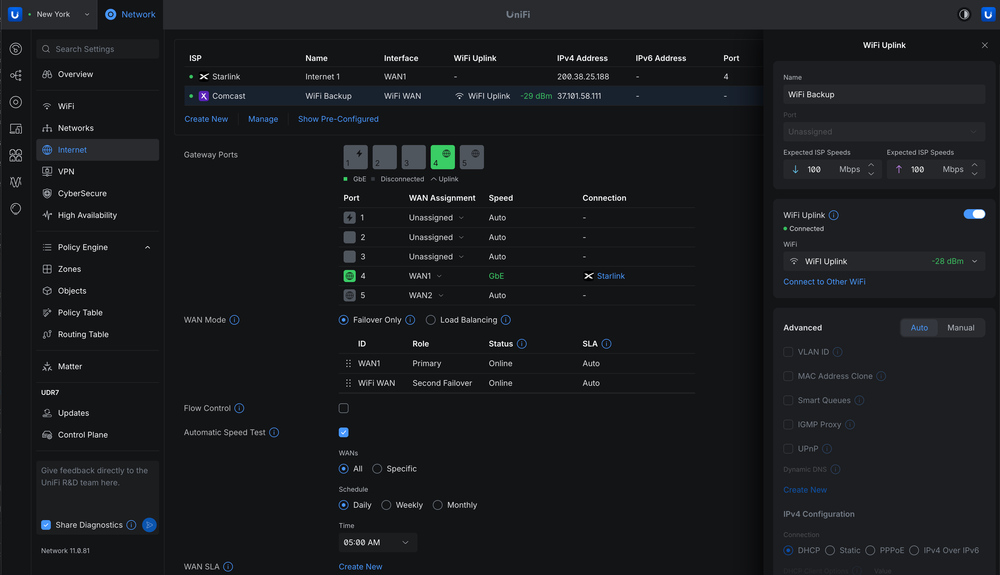Increase the upload expected ISP speed stepper
Image resolution: width=1000 pixels, height=575 pixels.
(974, 166)
